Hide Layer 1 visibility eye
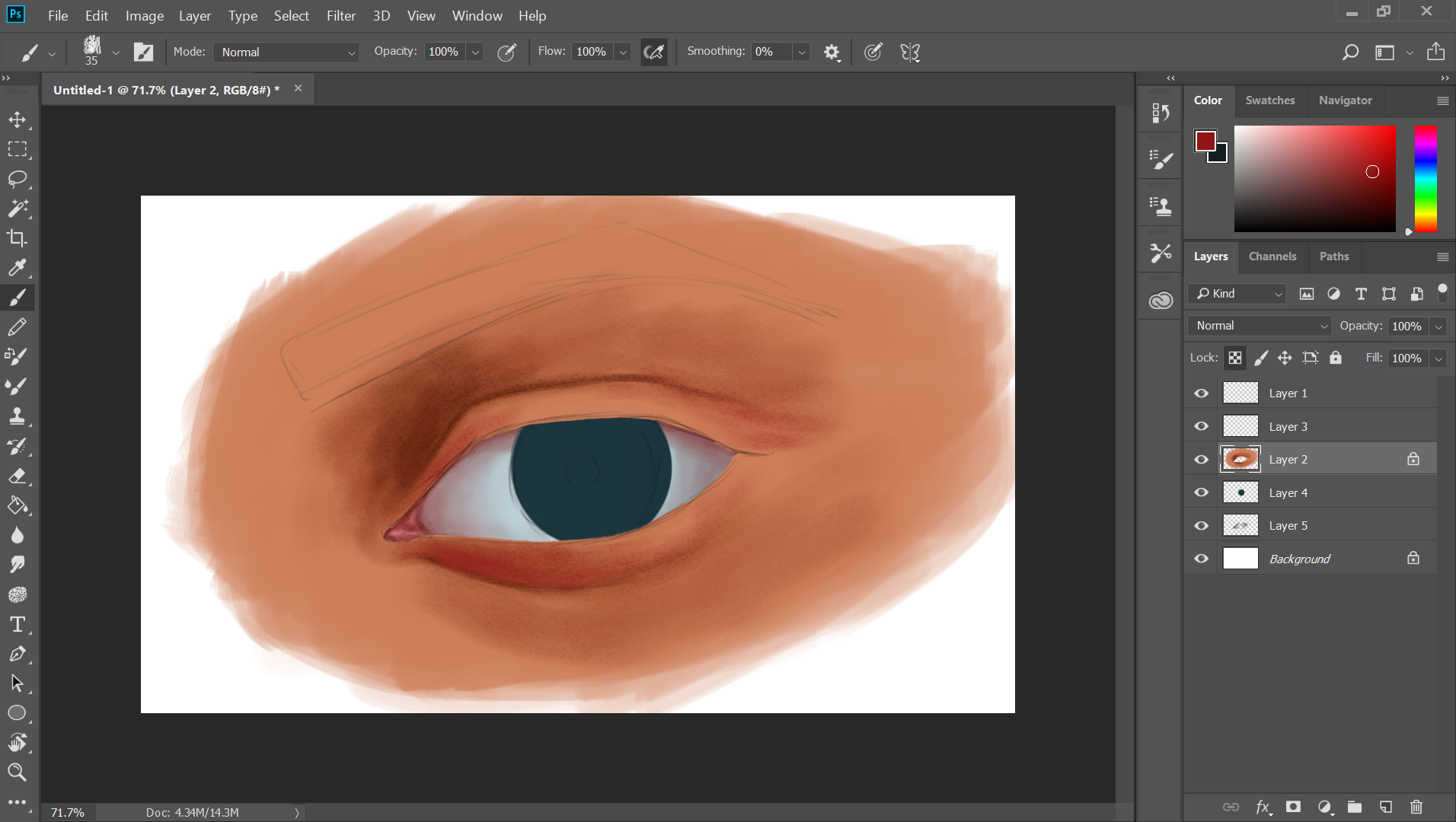Screen dimensions: 1456x822 pos(1202,393)
